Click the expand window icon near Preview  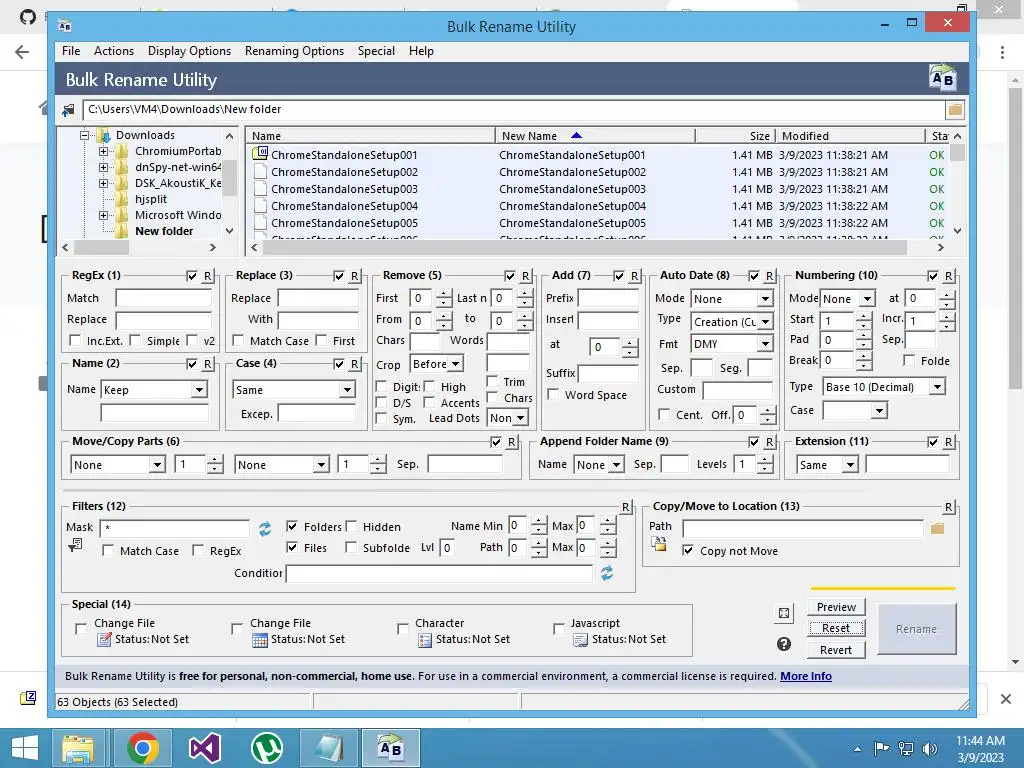[x=784, y=613]
